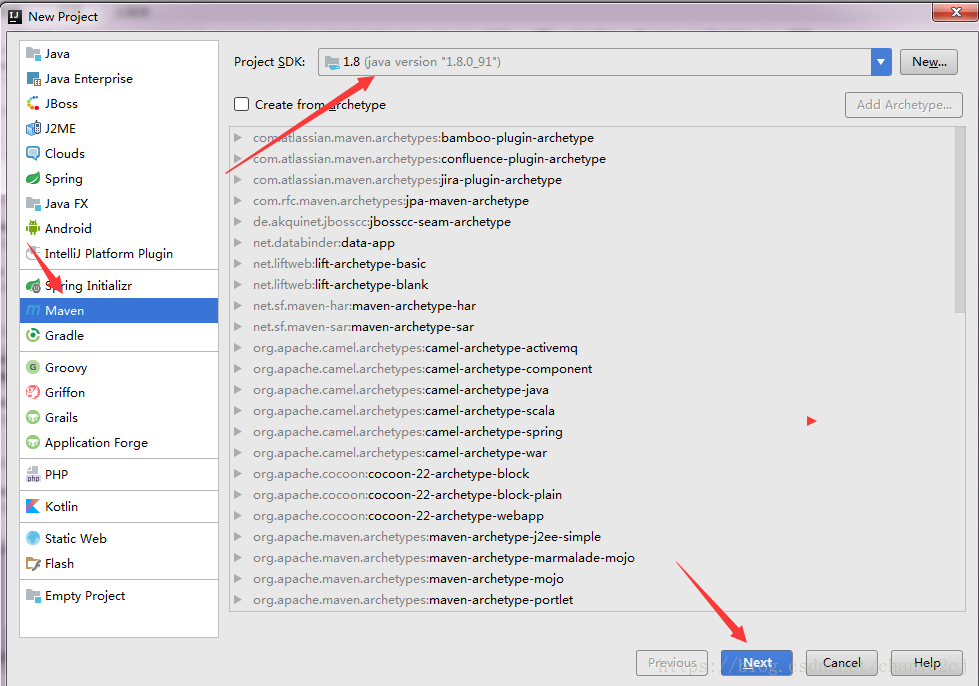Click the Flash icon
979x686 pixels.
click(x=33, y=564)
